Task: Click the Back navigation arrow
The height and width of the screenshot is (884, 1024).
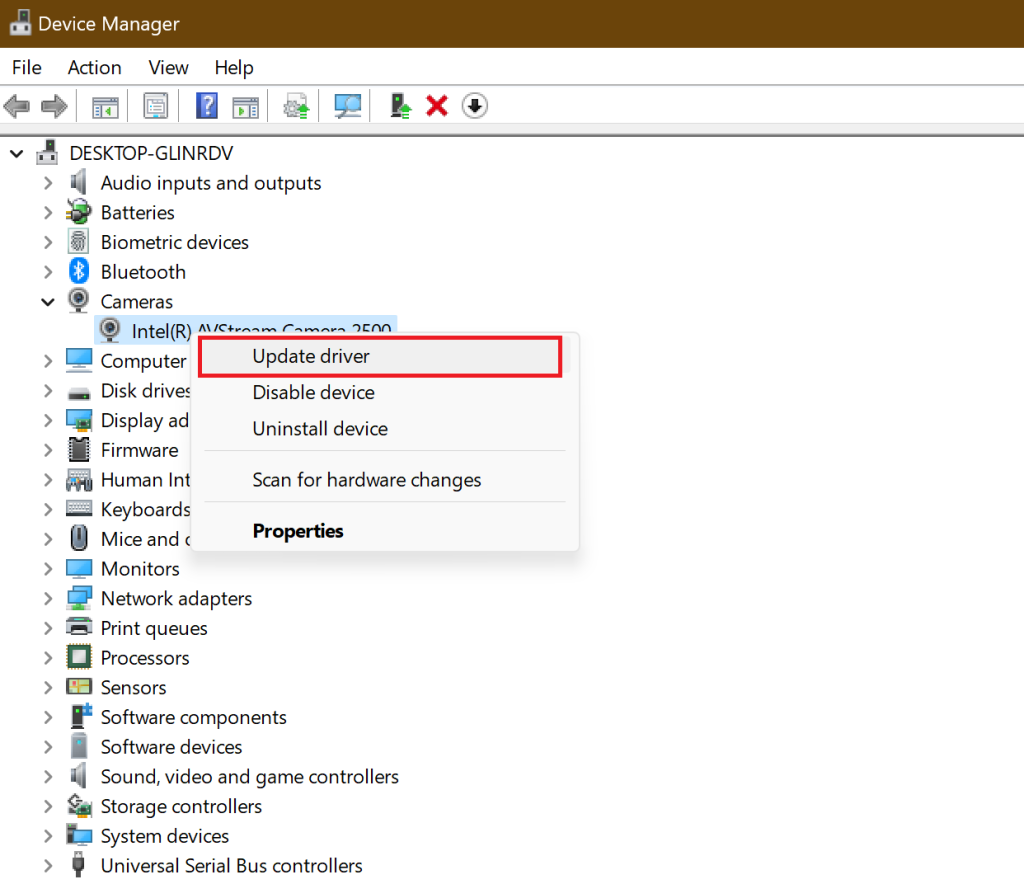Action: [17, 105]
